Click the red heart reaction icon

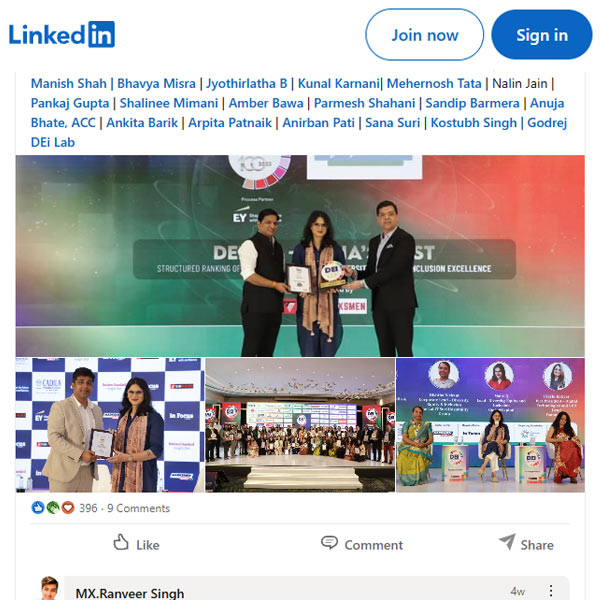coord(68,508)
